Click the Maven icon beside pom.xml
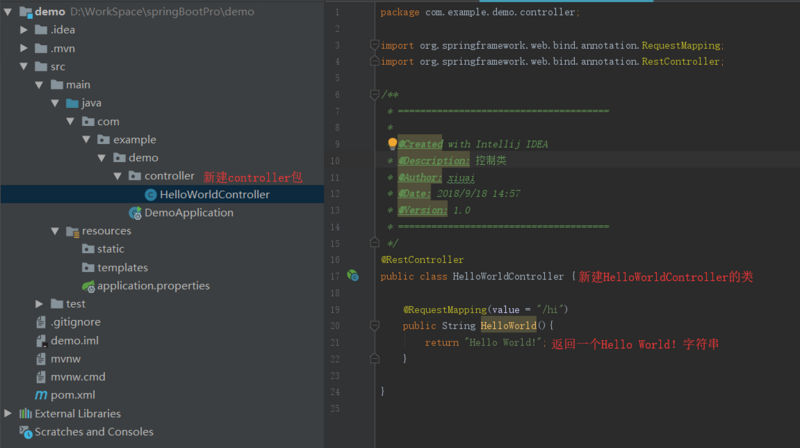The image size is (800, 448). [41, 395]
